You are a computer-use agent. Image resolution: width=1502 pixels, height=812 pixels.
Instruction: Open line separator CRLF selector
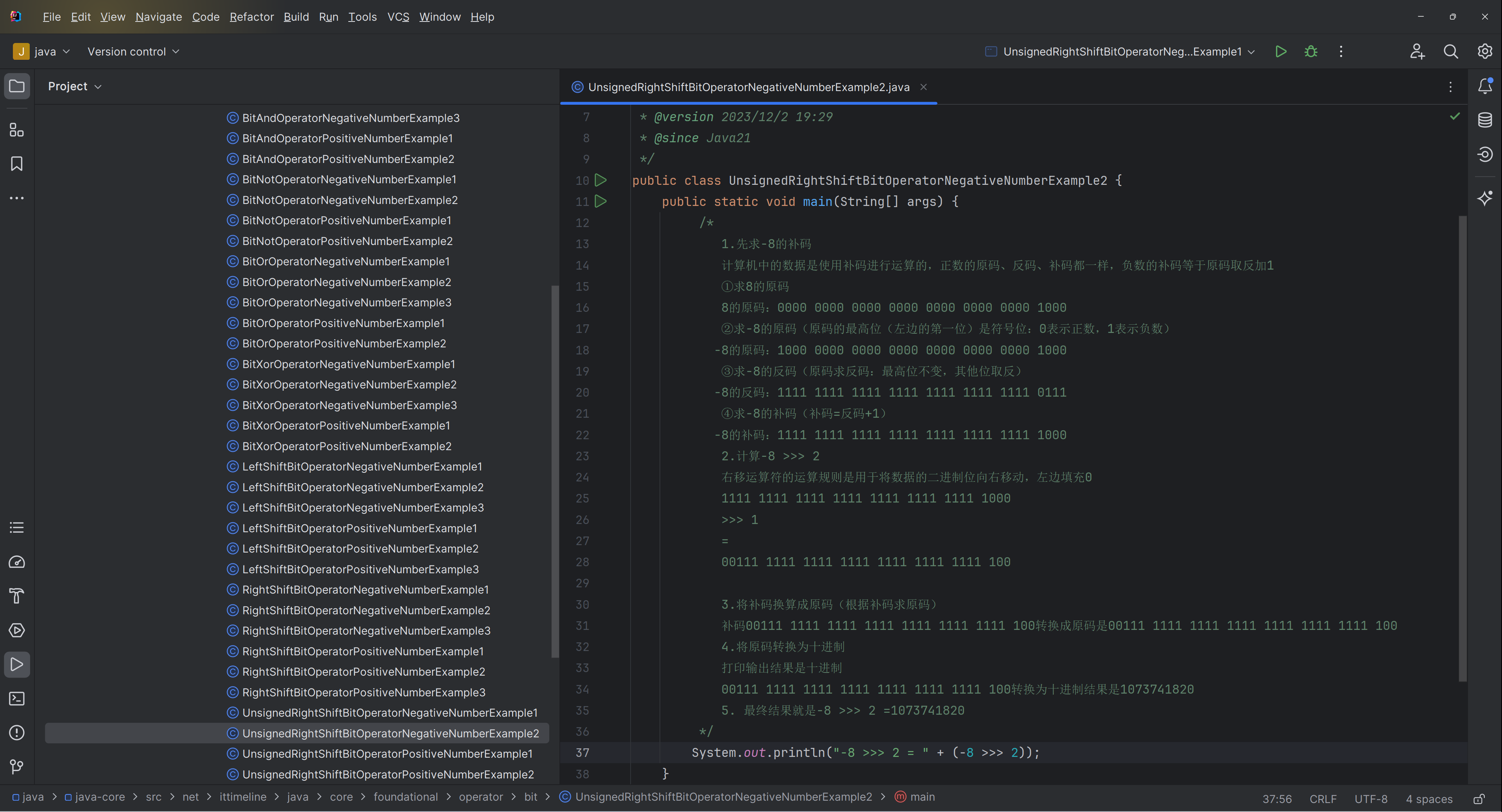1323,799
